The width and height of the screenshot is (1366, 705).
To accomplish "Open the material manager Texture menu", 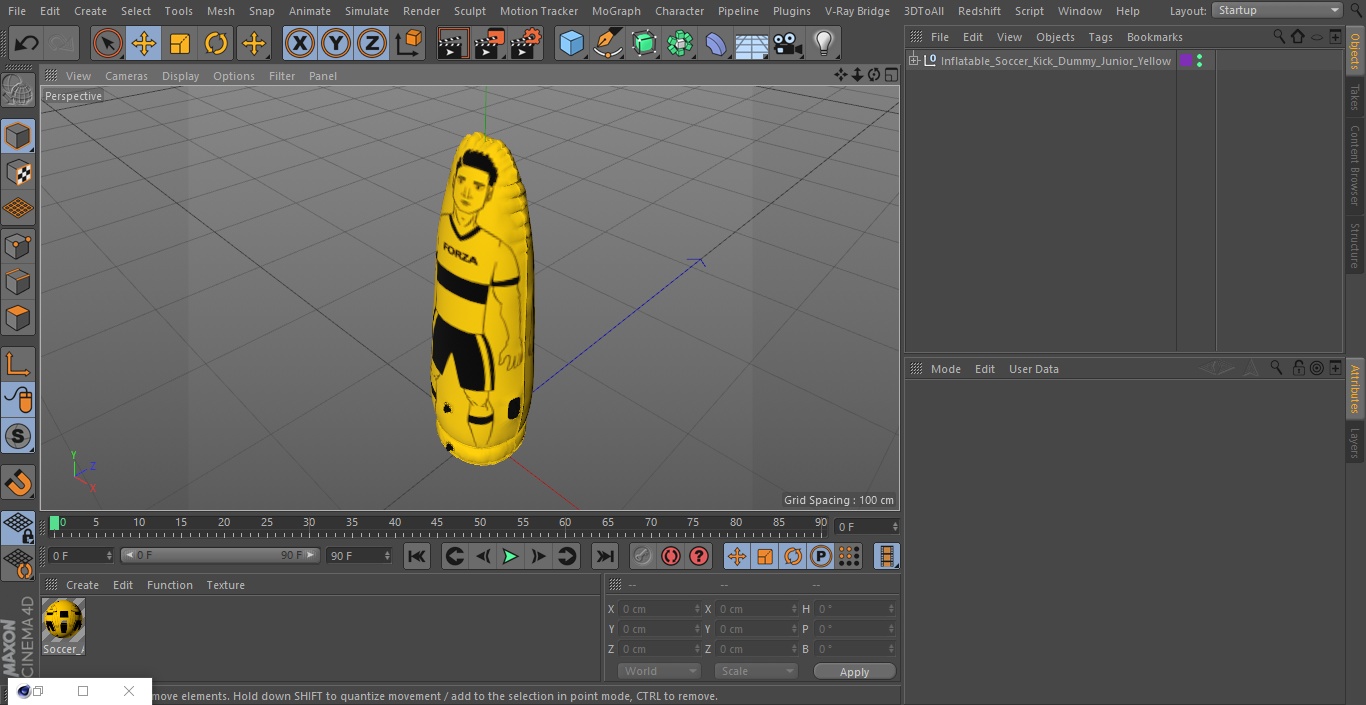I will coord(226,585).
